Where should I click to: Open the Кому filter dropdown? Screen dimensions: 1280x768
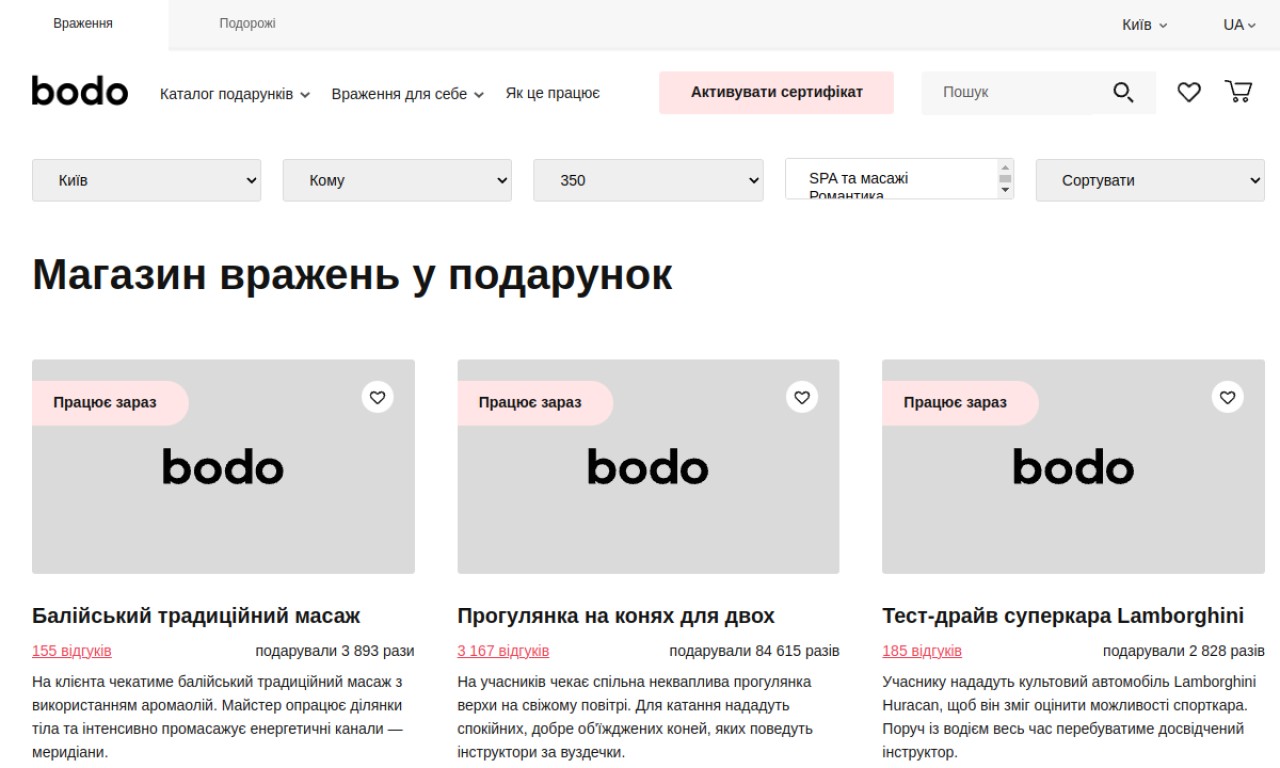pos(397,180)
